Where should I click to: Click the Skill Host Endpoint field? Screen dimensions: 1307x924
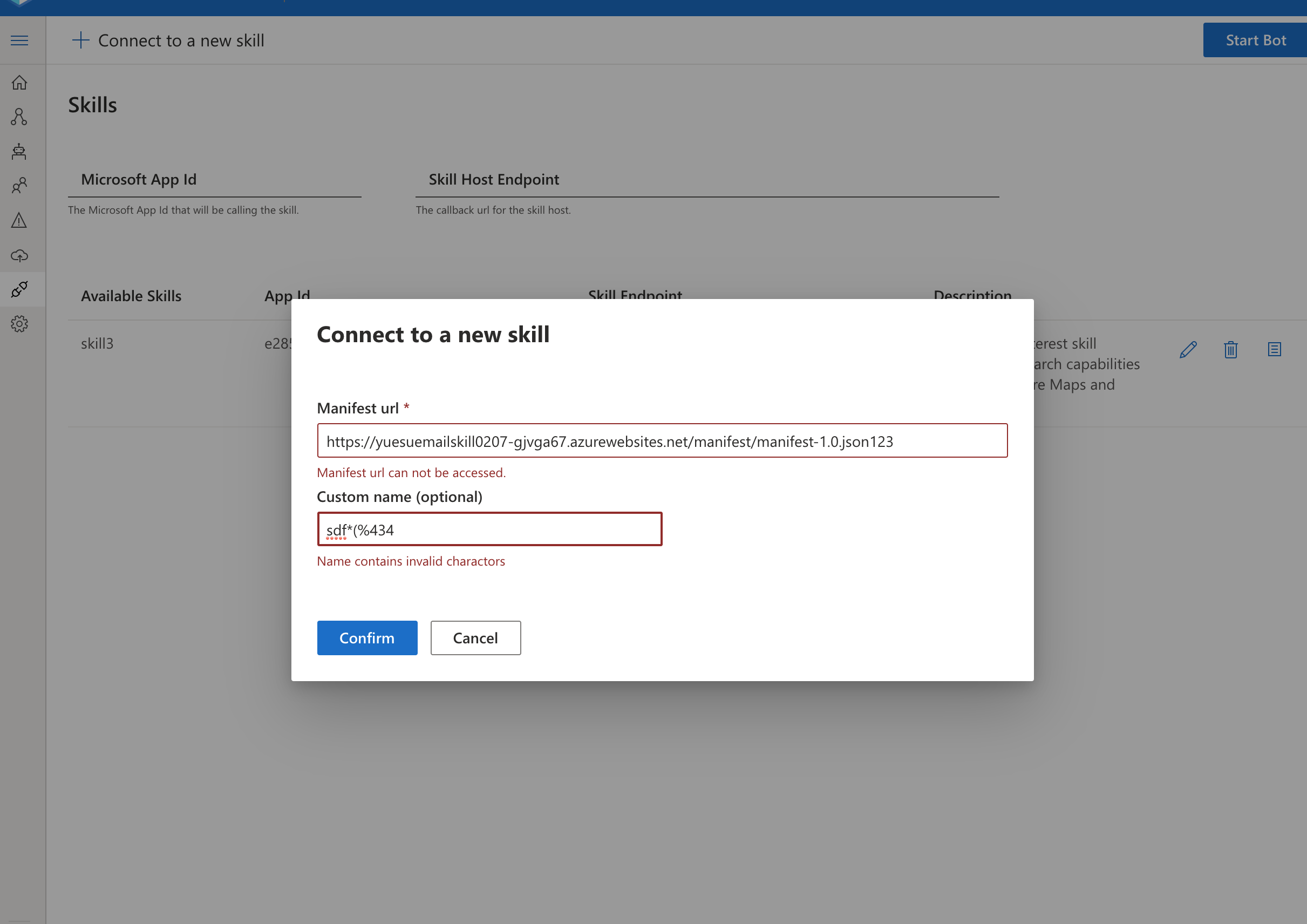706,180
